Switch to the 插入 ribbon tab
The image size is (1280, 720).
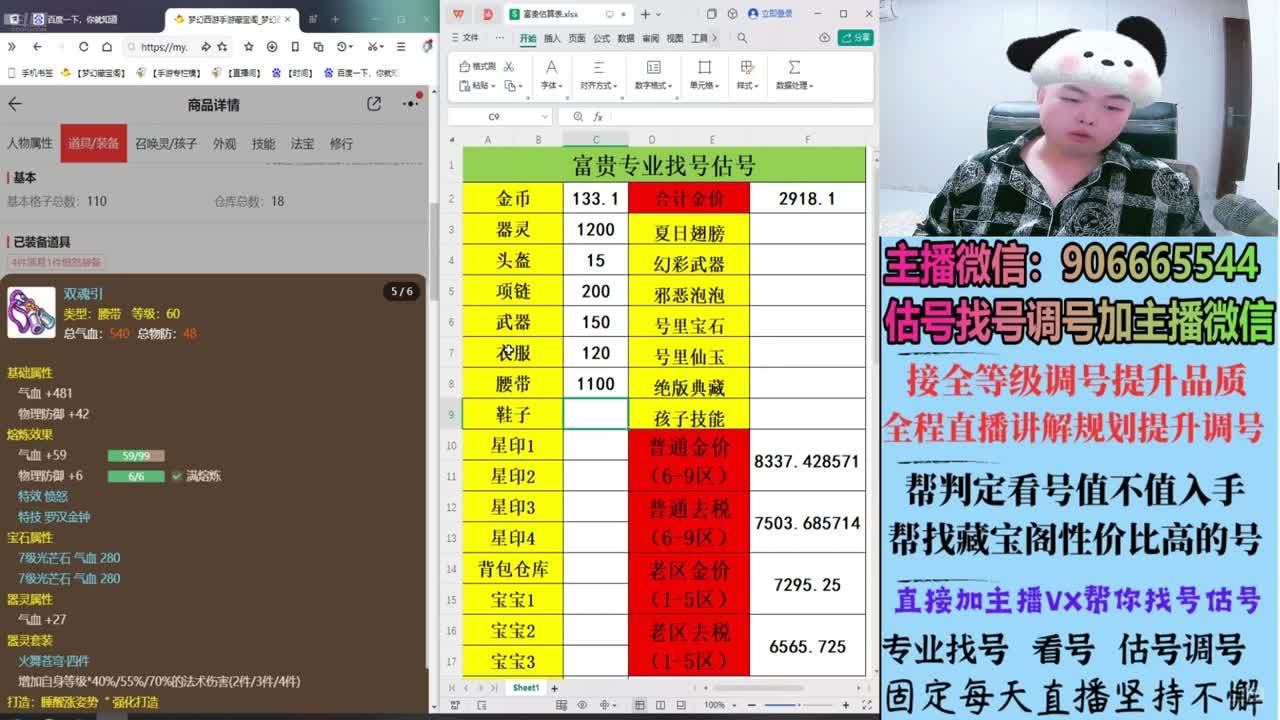(x=552, y=38)
